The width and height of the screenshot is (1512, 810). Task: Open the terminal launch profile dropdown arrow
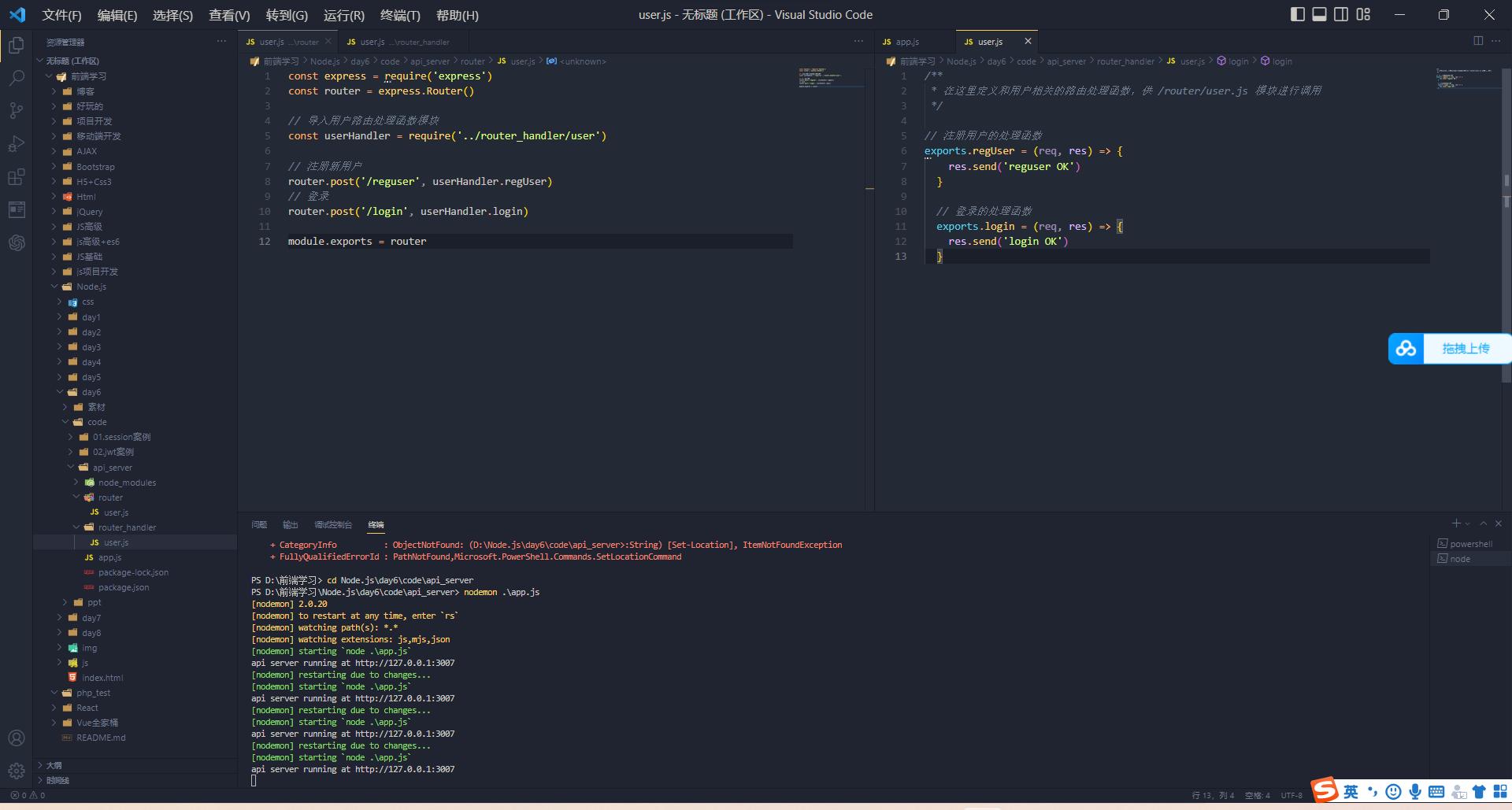click(x=1467, y=523)
